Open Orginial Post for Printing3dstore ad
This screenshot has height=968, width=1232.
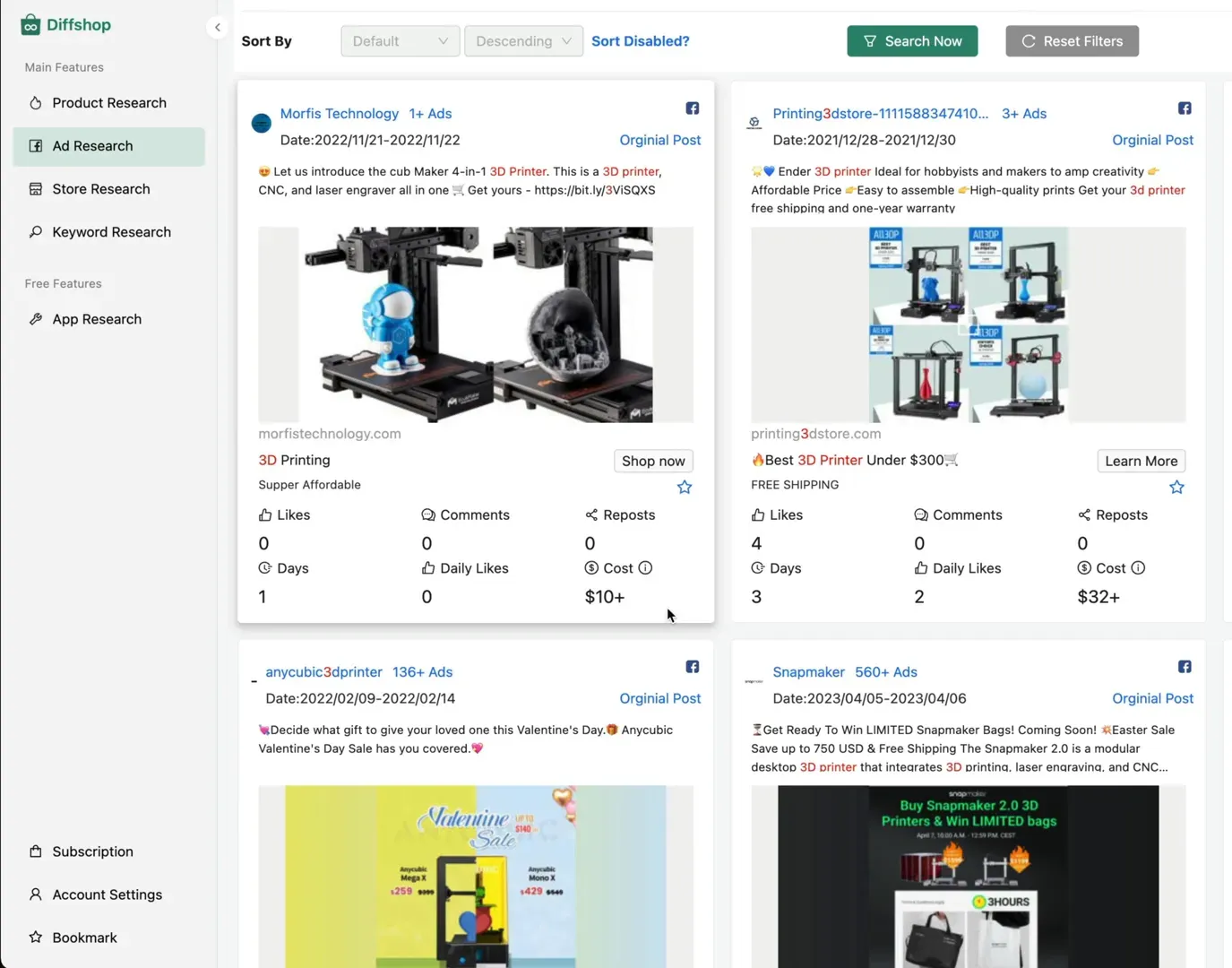tap(1153, 140)
